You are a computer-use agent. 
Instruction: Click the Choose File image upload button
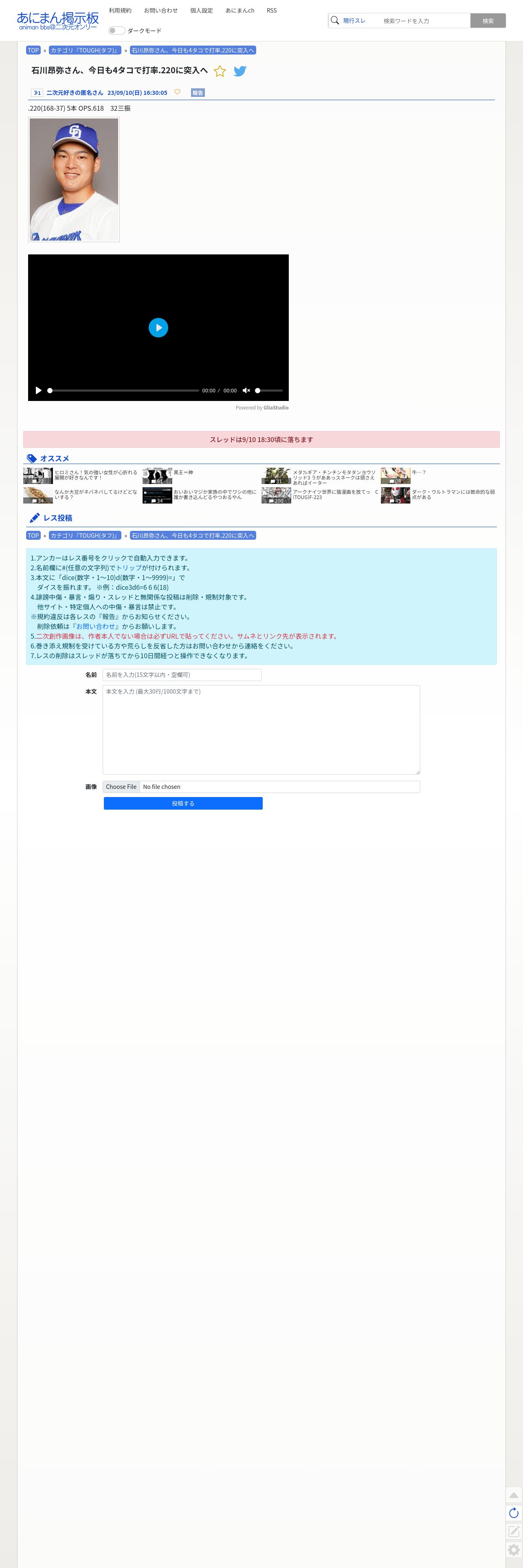click(121, 786)
